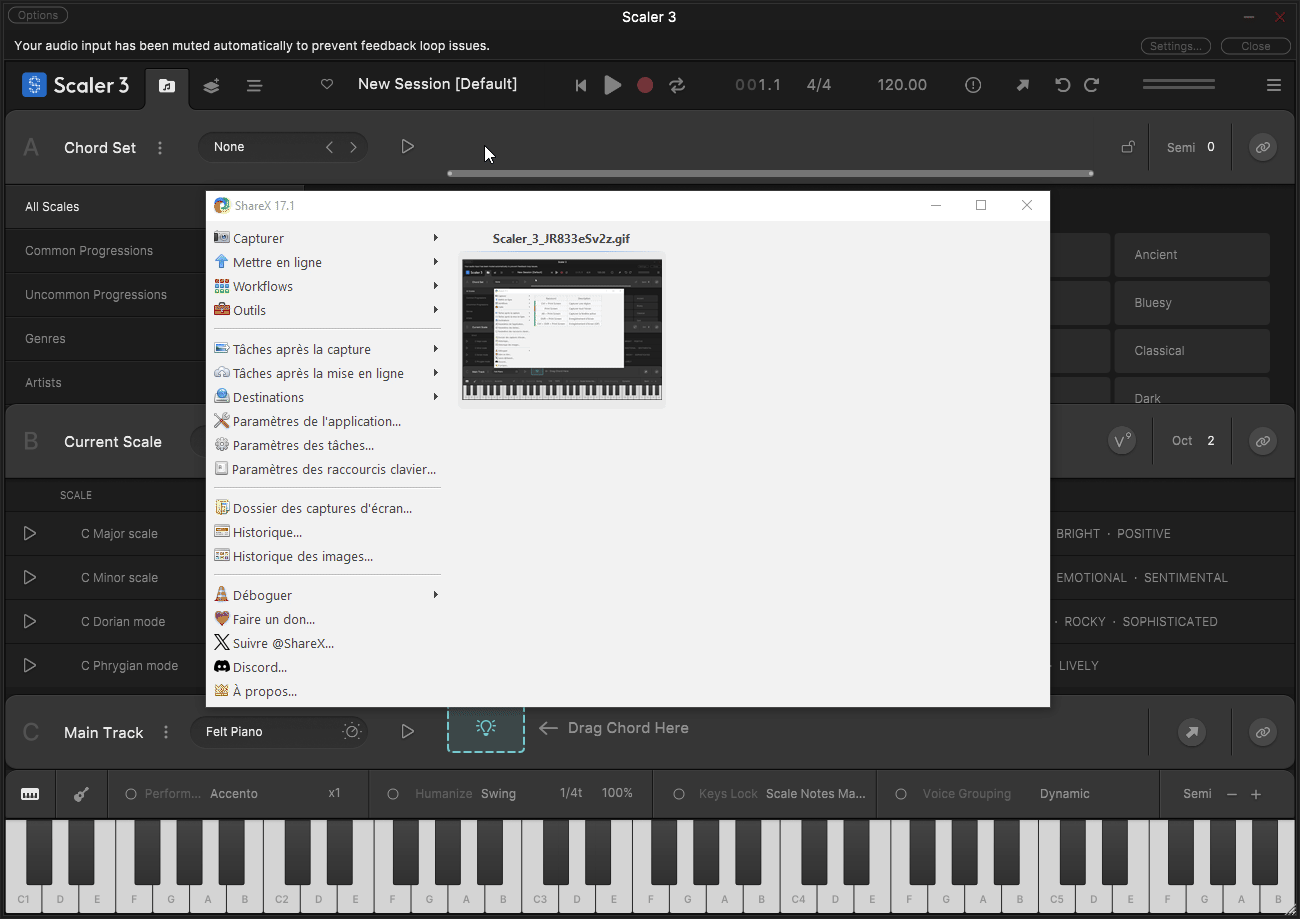Click the link icon in section B
The height and width of the screenshot is (919, 1300).
coord(1263,441)
